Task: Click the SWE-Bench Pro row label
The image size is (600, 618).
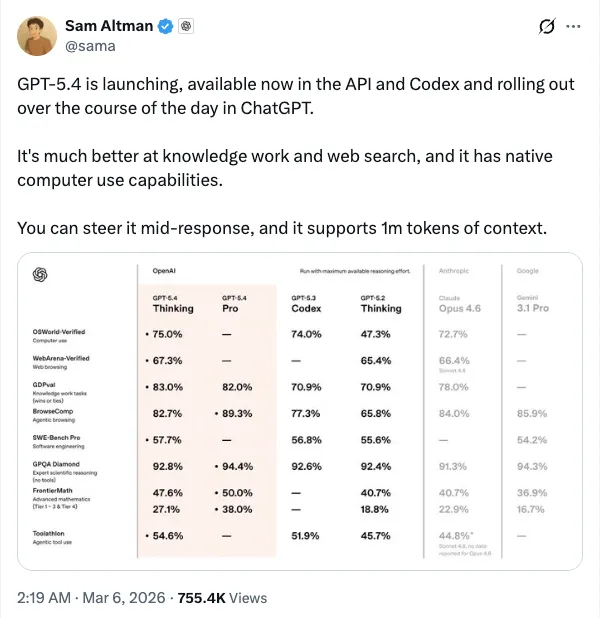Action: 58,437
